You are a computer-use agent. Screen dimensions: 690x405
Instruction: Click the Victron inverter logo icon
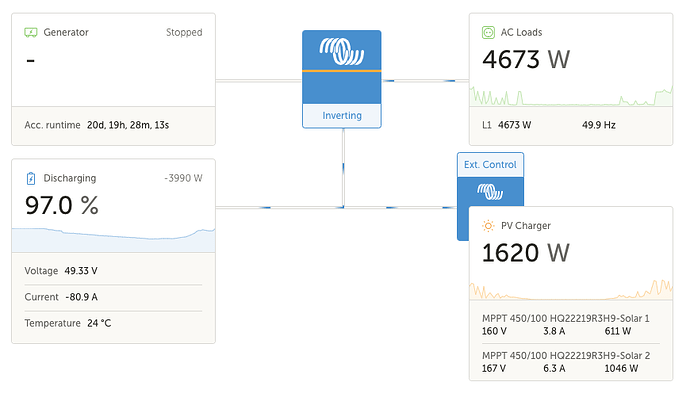click(342, 50)
